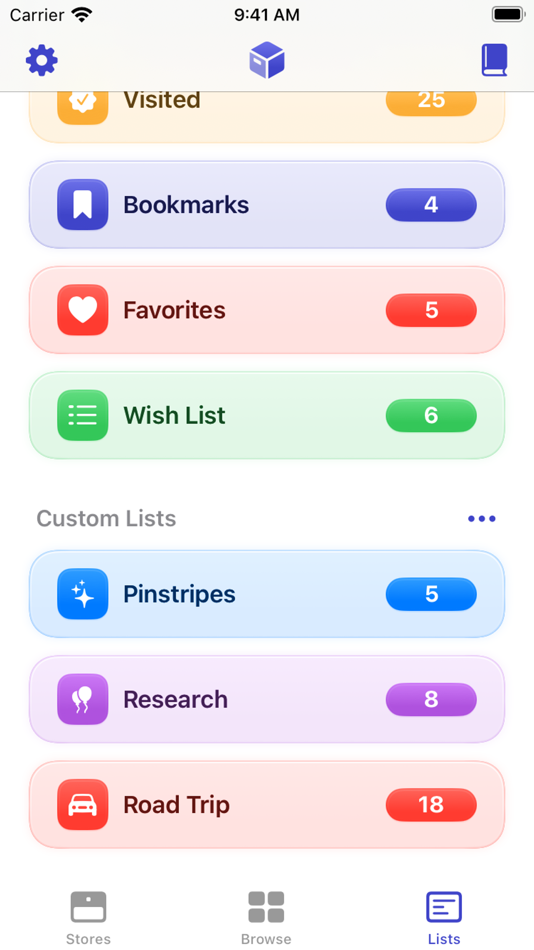
Task: Tap the Favorites heart icon
Action: pos(83,310)
